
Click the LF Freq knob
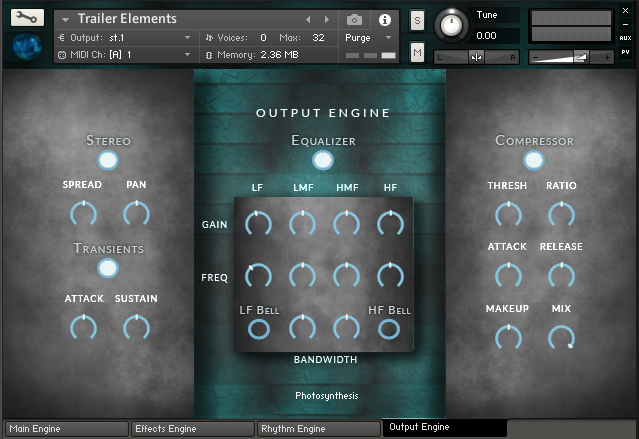click(258, 276)
